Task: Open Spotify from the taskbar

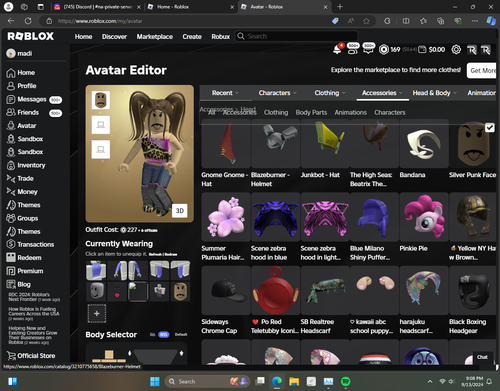Action: [x=346, y=381]
